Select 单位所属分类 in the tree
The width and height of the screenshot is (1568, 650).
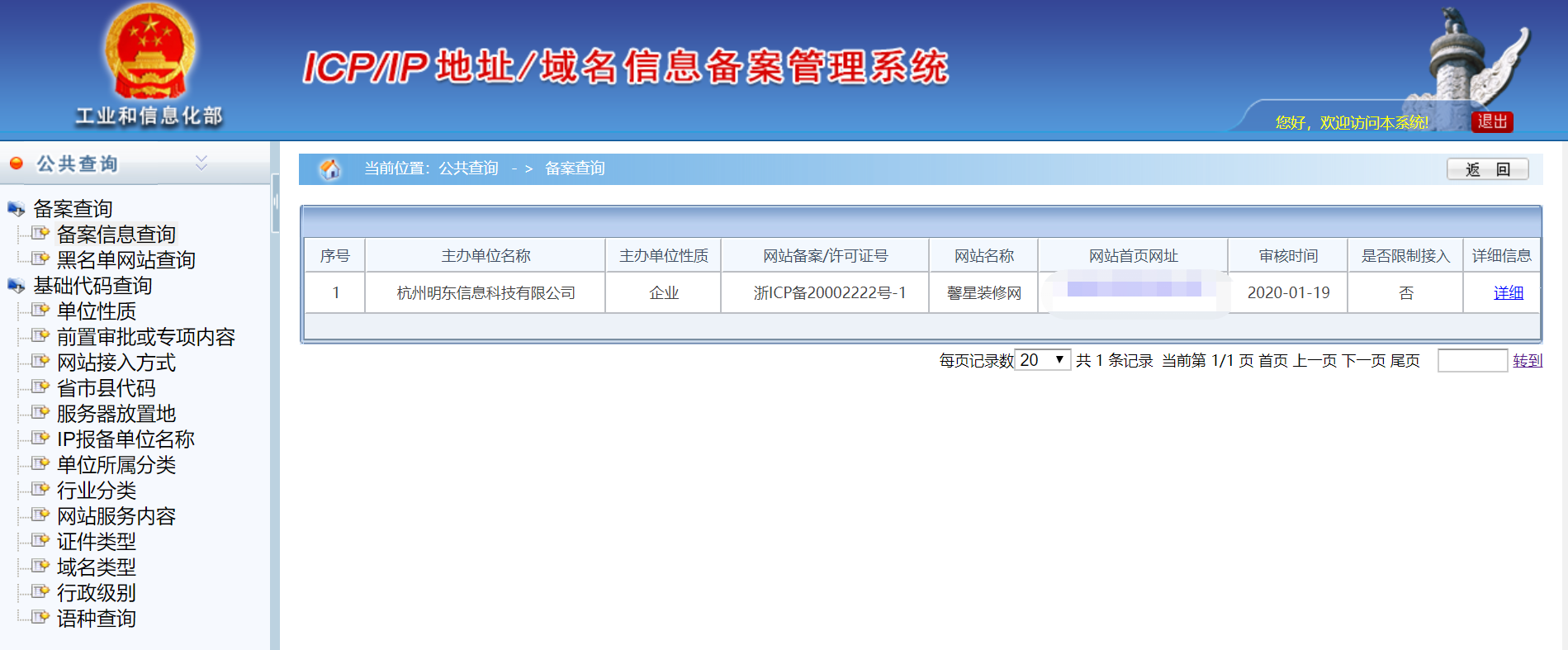point(116,465)
